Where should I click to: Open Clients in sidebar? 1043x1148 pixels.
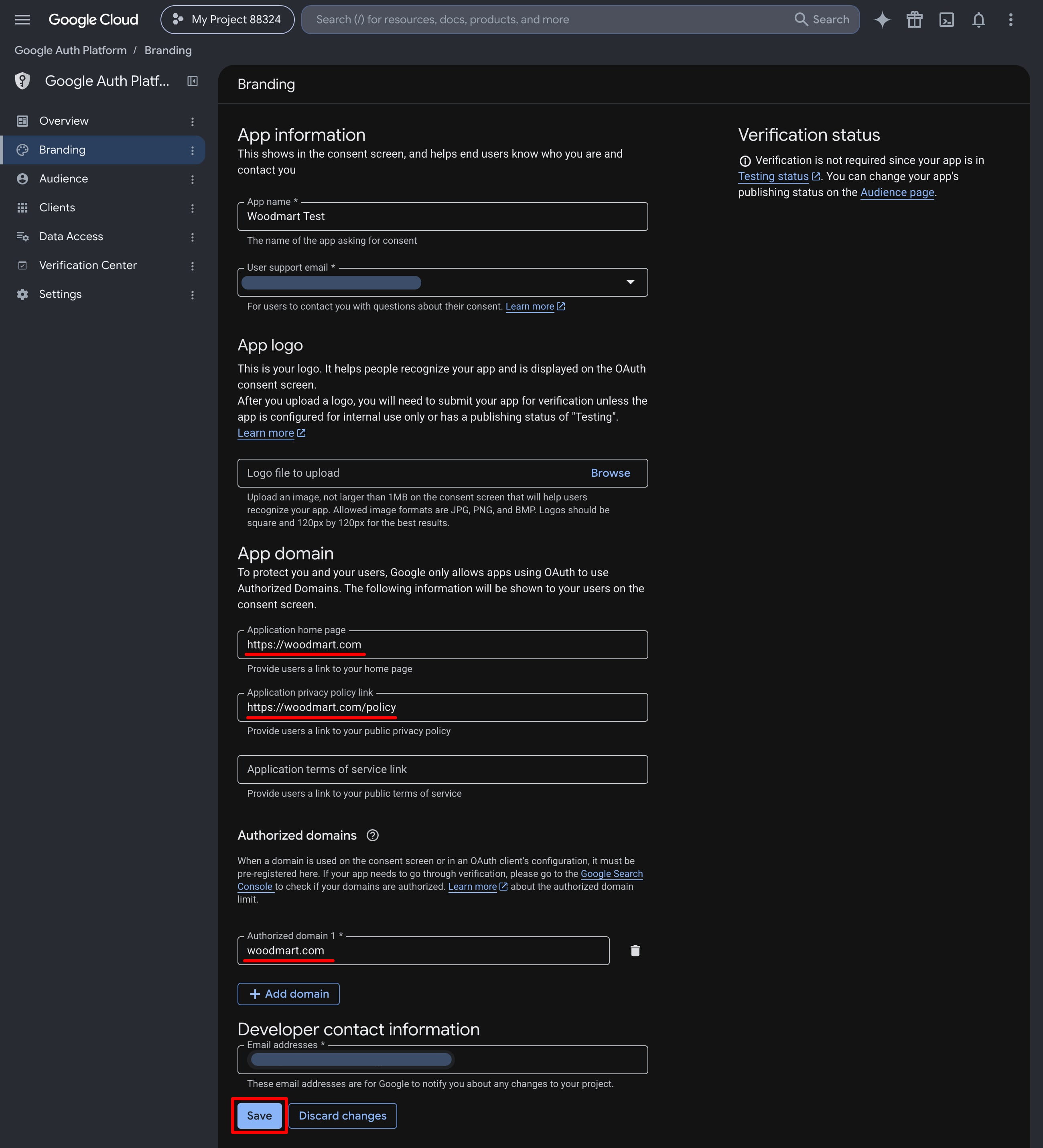103,207
